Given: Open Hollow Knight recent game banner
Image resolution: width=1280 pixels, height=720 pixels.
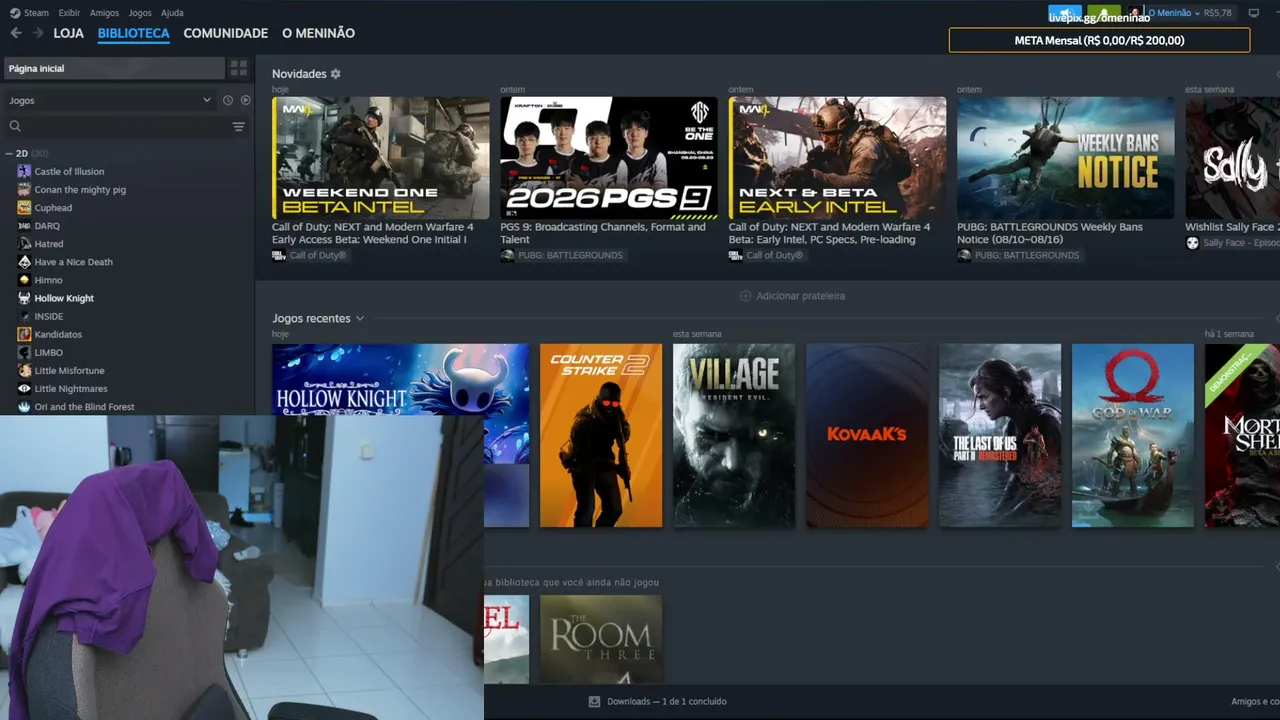Looking at the screenshot, I should pos(401,380).
